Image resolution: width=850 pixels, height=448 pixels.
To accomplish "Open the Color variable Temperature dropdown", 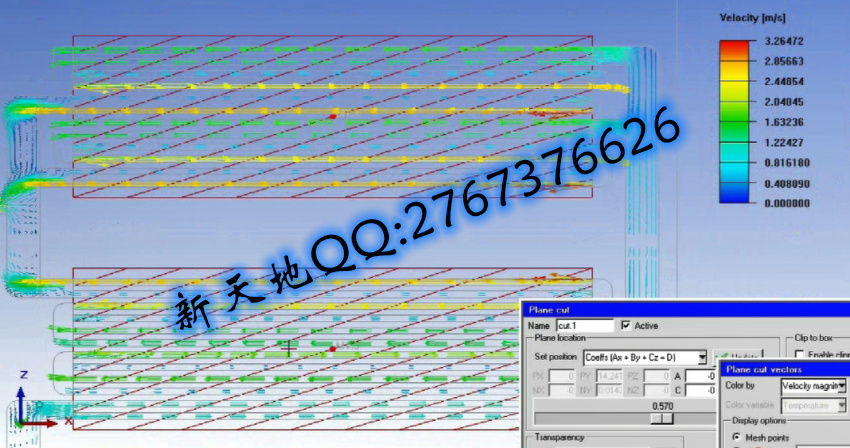I will coord(842,405).
